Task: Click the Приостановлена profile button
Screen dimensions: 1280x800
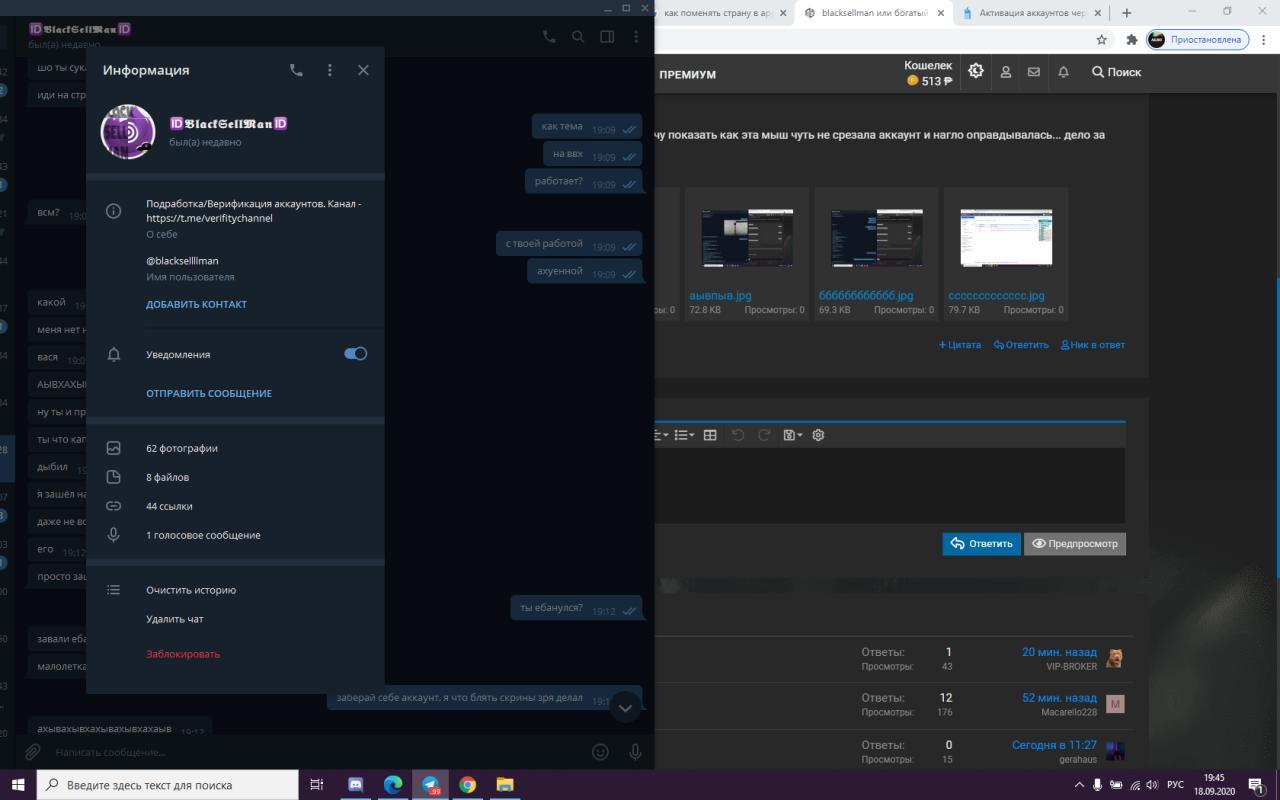Action: coord(1198,40)
